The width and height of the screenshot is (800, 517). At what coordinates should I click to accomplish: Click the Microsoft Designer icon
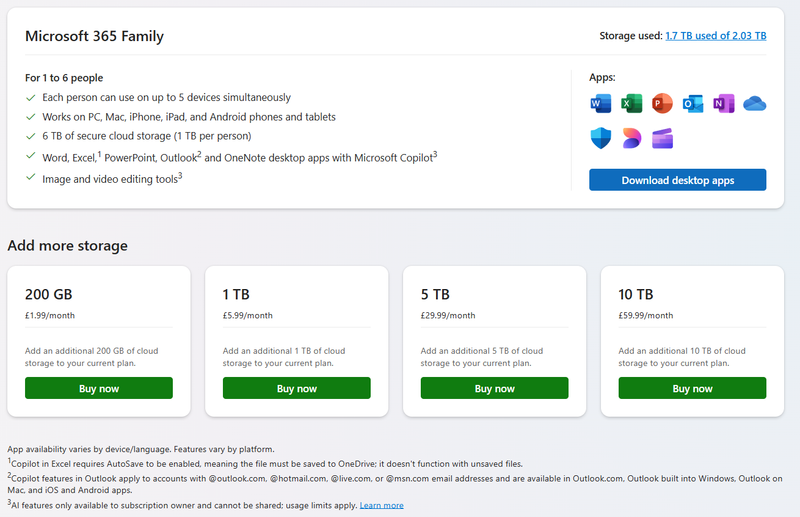(632, 139)
